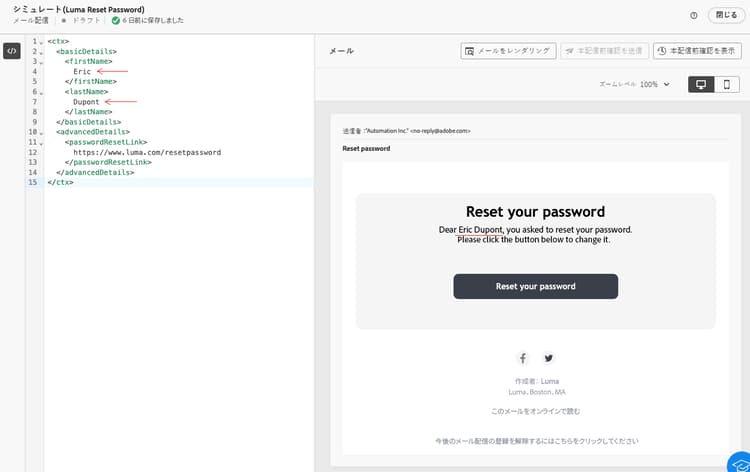Switch to mobile preview mode

[727, 84]
